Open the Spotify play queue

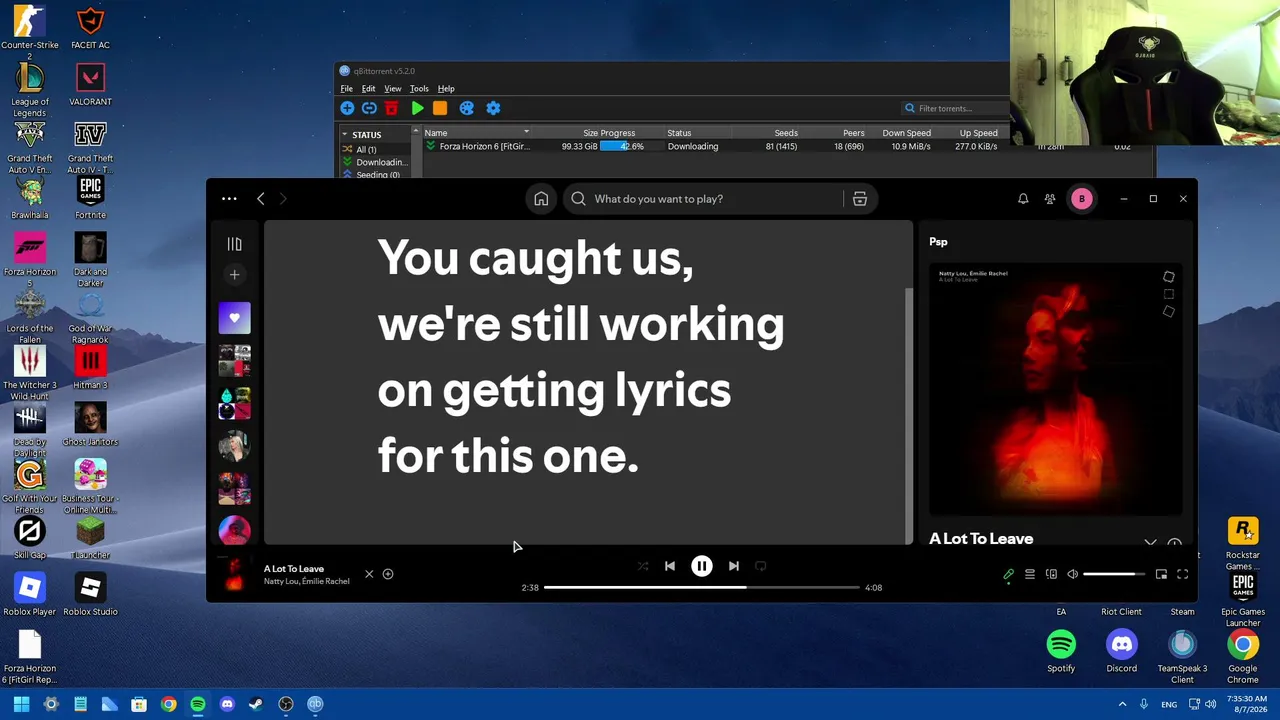pos(1030,574)
